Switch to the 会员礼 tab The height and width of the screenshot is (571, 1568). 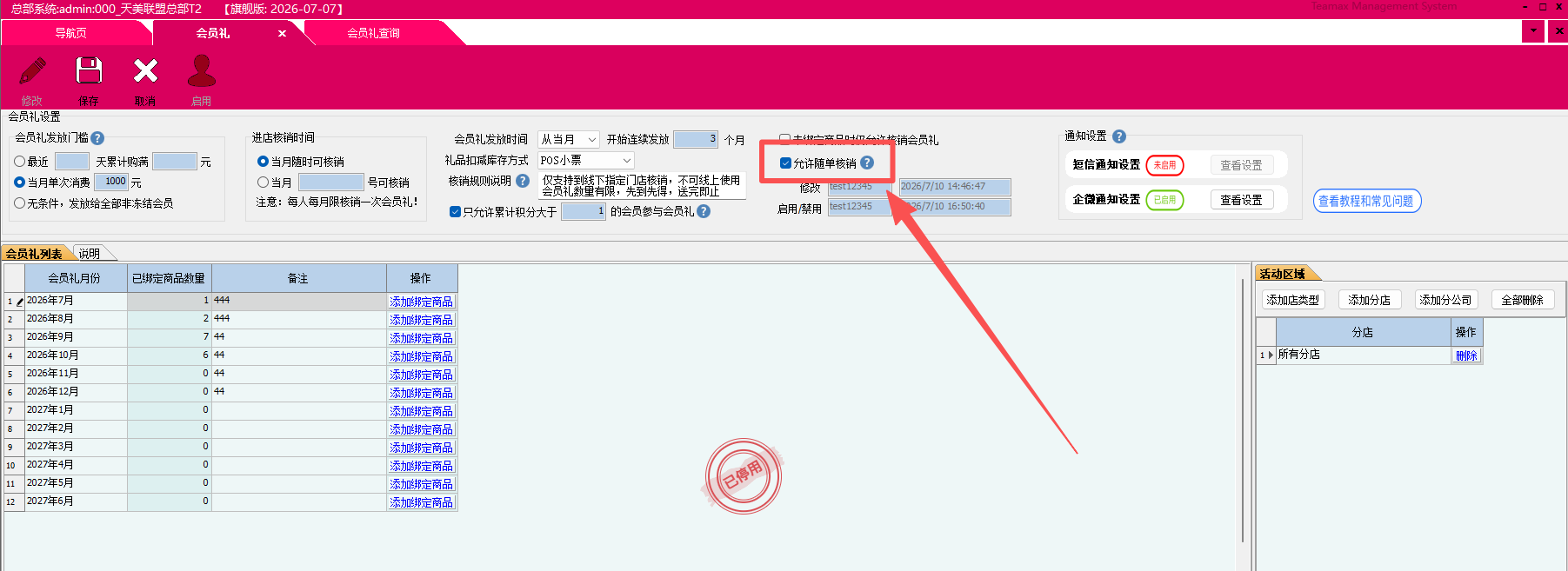(x=213, y=33)
